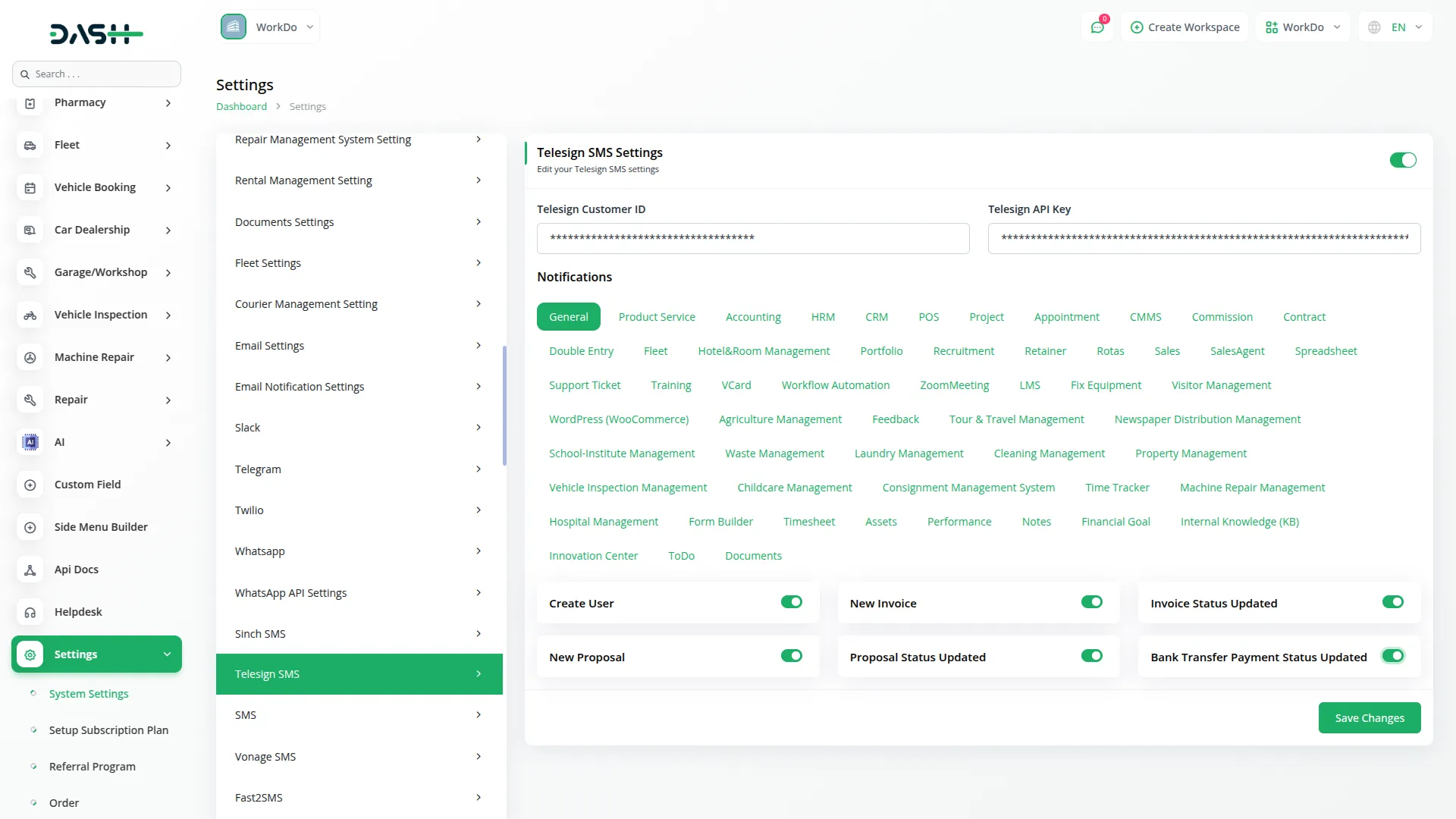This screenshot has width=1456, height=819.
Task: Open the messages chat icon with badge
Action: [1097, 27]
